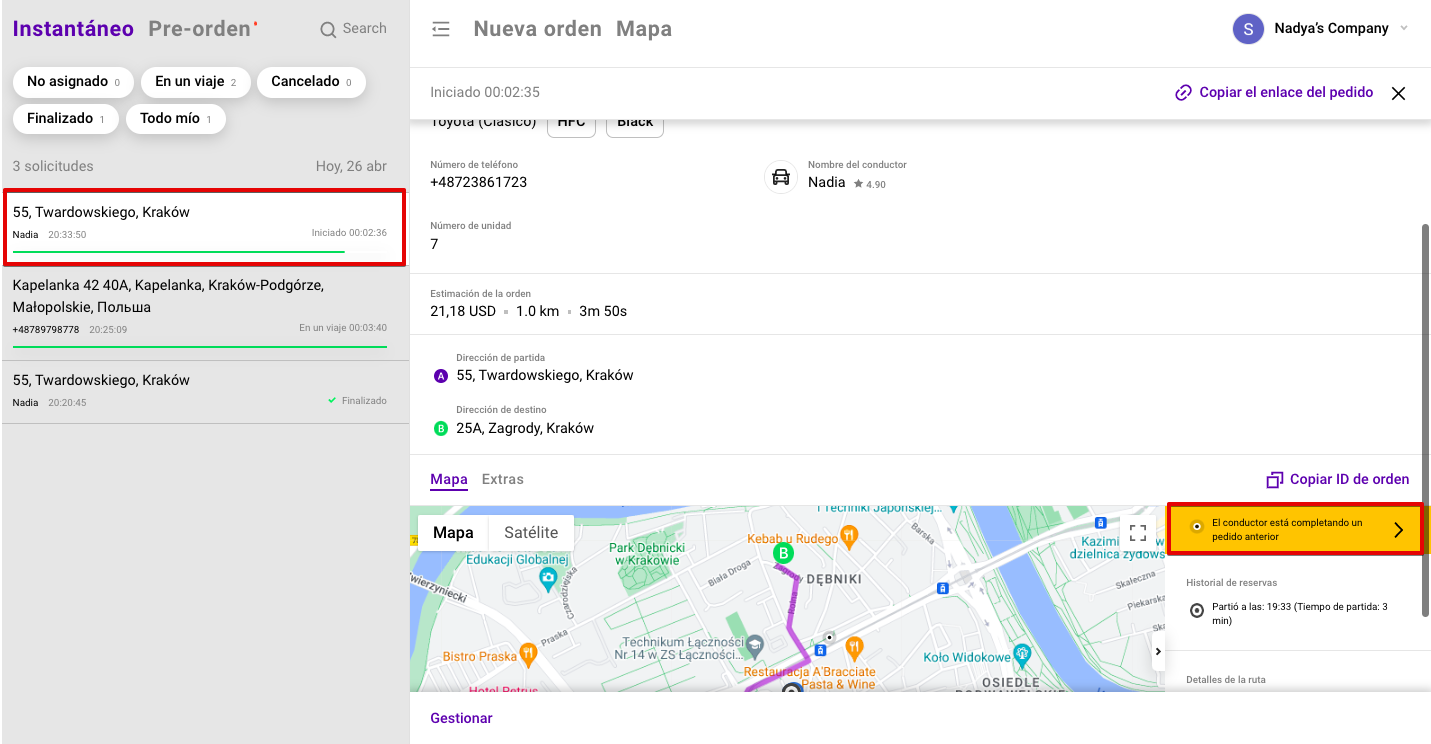Click the Koło Widokowe attraction pin
Screen dimensions: 1431x744
1021,655
